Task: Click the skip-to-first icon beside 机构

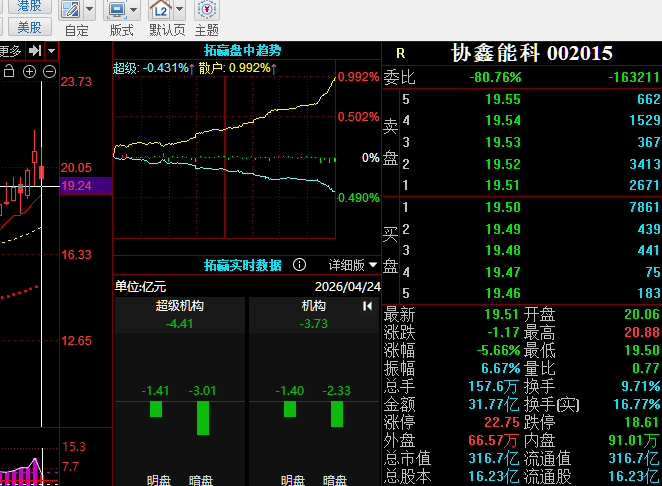Action: pyautogui.click(x=367, y=306)
